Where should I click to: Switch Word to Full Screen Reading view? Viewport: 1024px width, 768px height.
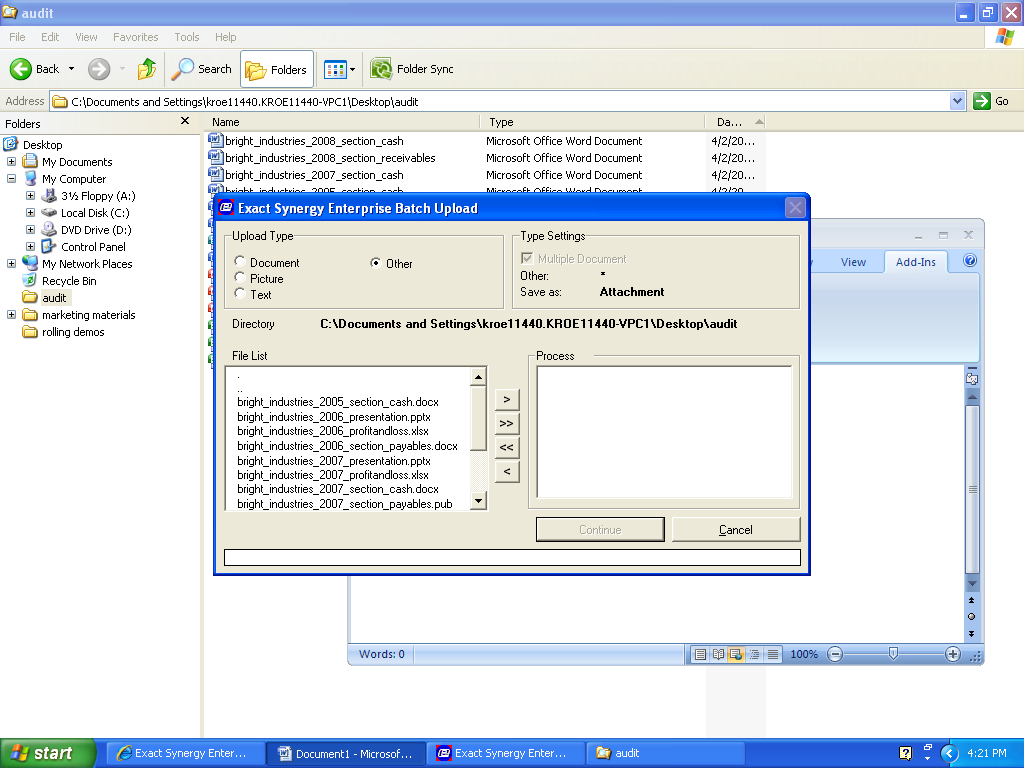click(718, 654)
